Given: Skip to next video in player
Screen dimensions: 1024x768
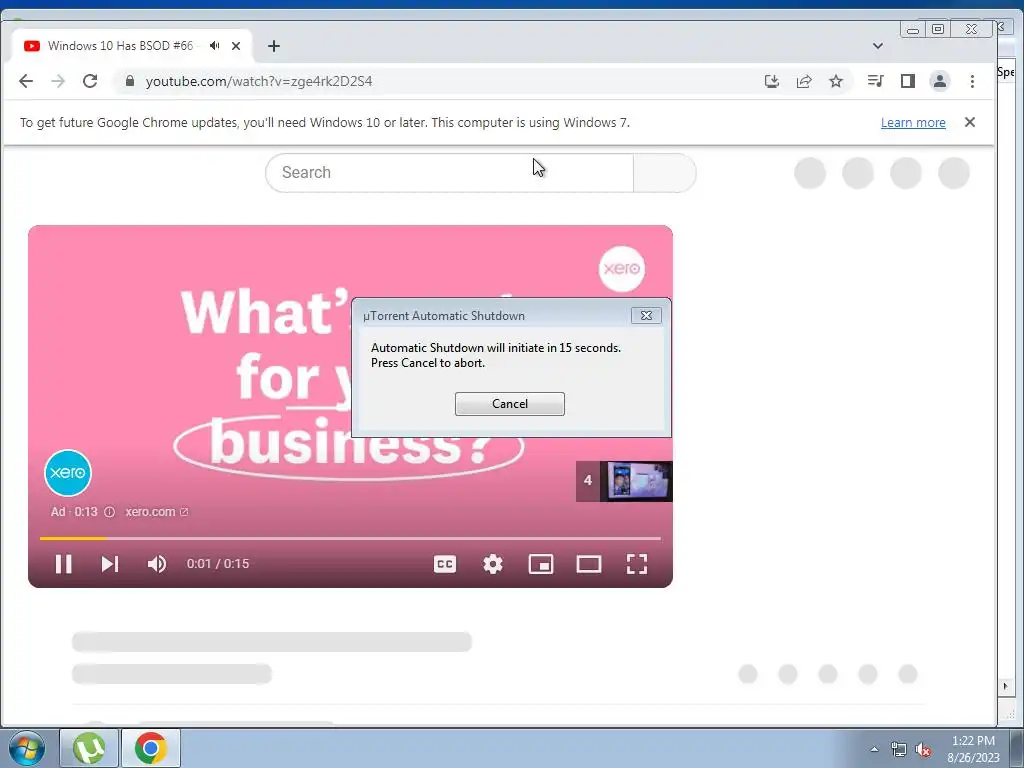Looking at the screenshot, I should coord(110,564).
